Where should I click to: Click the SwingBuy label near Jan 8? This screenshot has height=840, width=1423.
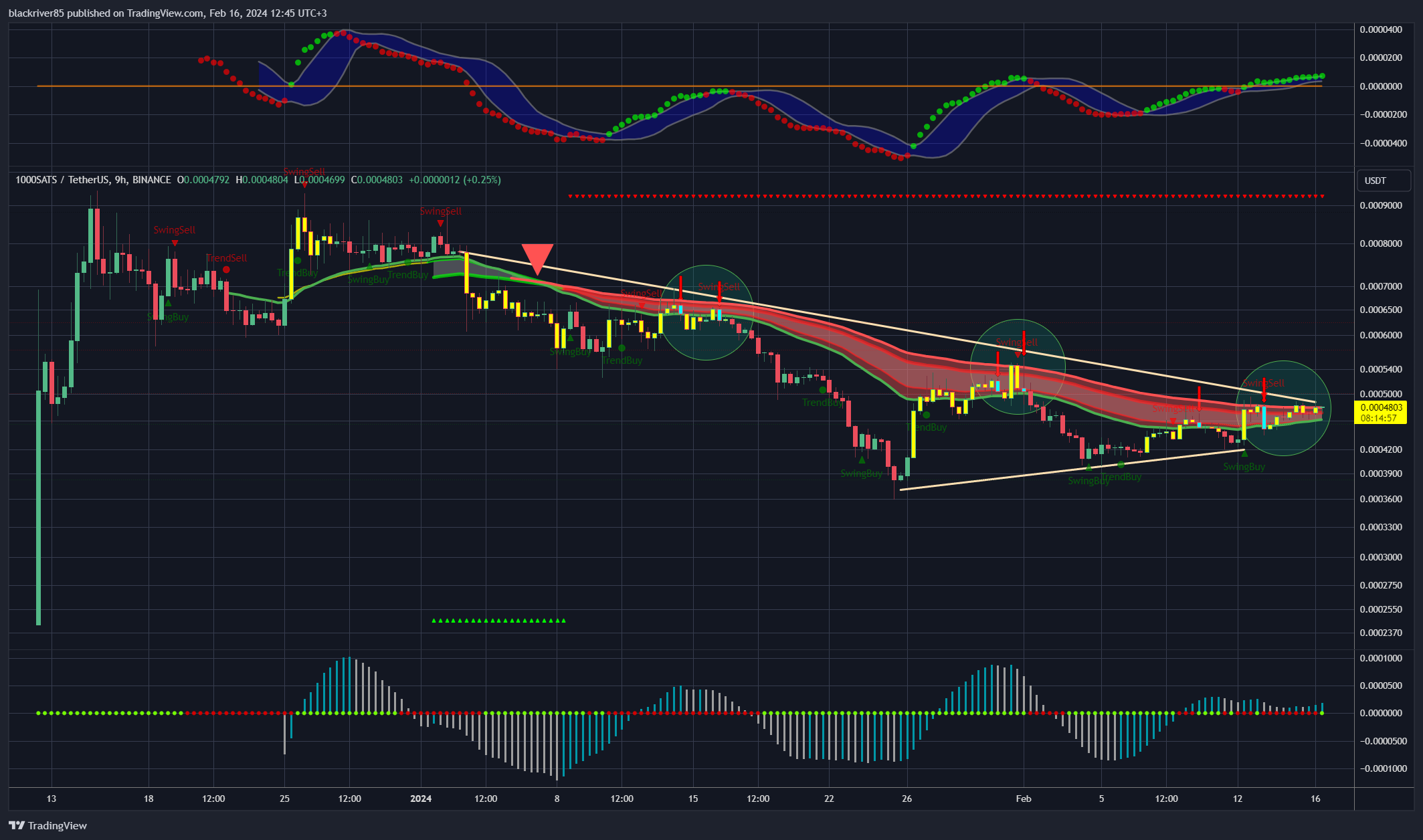point(571,352)
